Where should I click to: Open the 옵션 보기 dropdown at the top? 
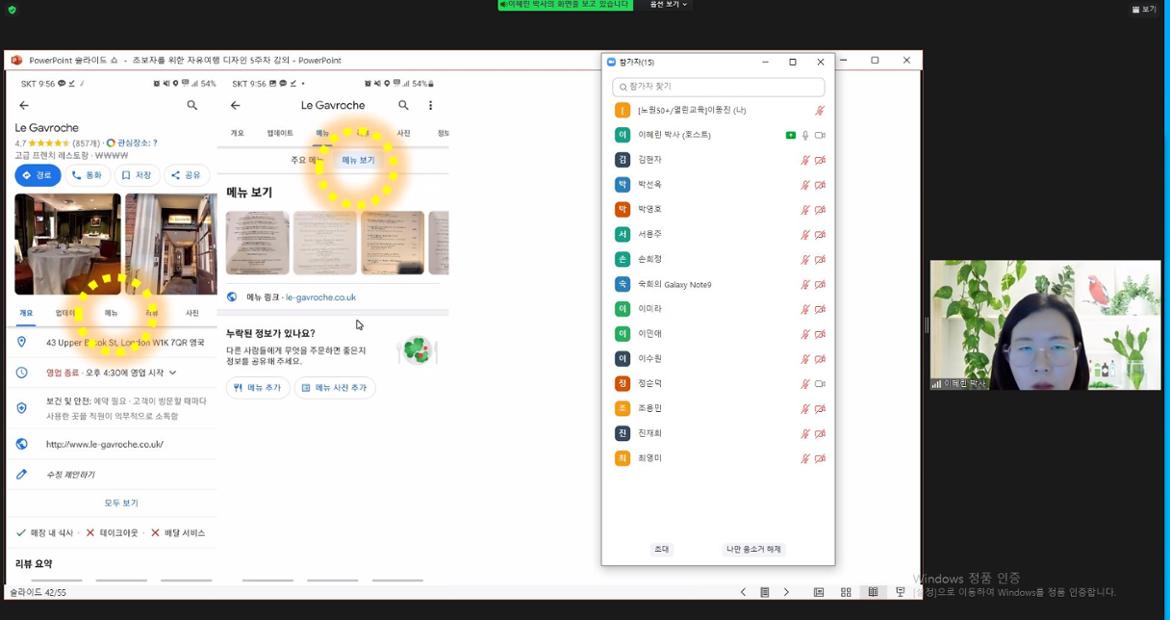click(x=668, y=4)
